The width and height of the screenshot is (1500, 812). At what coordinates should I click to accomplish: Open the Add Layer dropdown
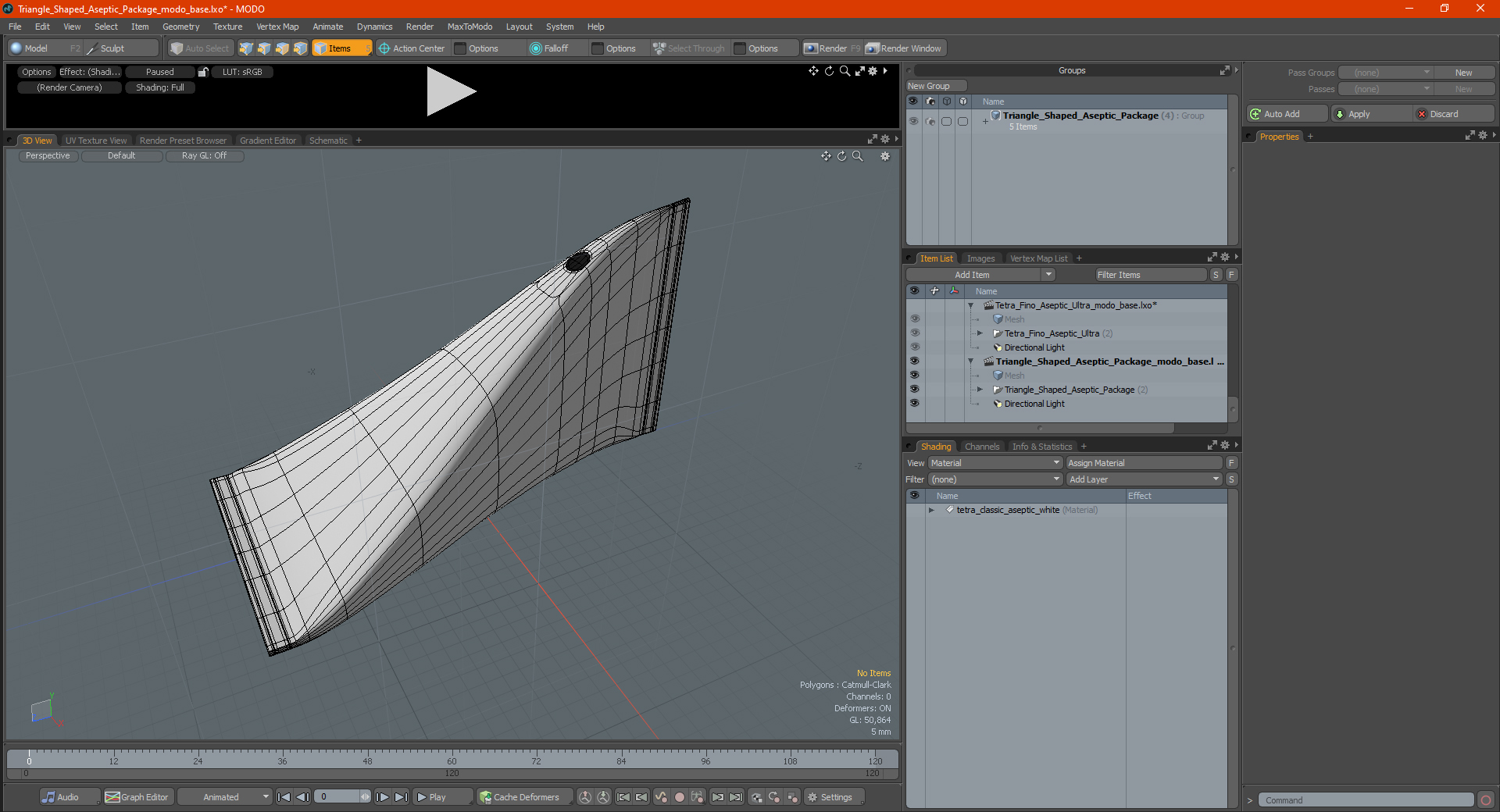tap(1144, 479)
